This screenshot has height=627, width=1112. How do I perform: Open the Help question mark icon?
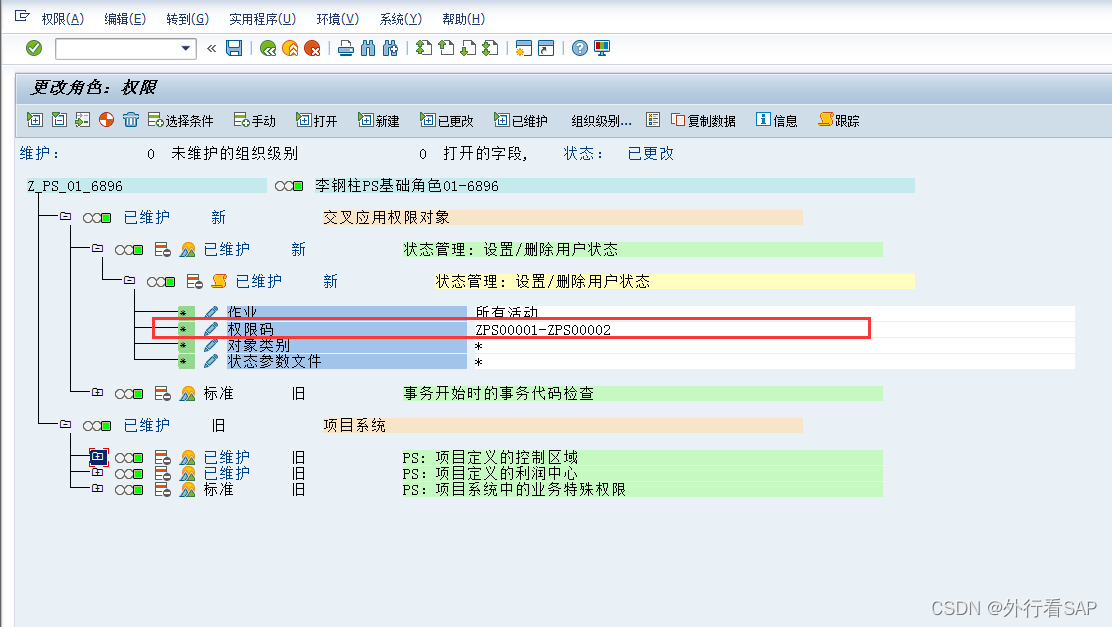pos(579,48)
